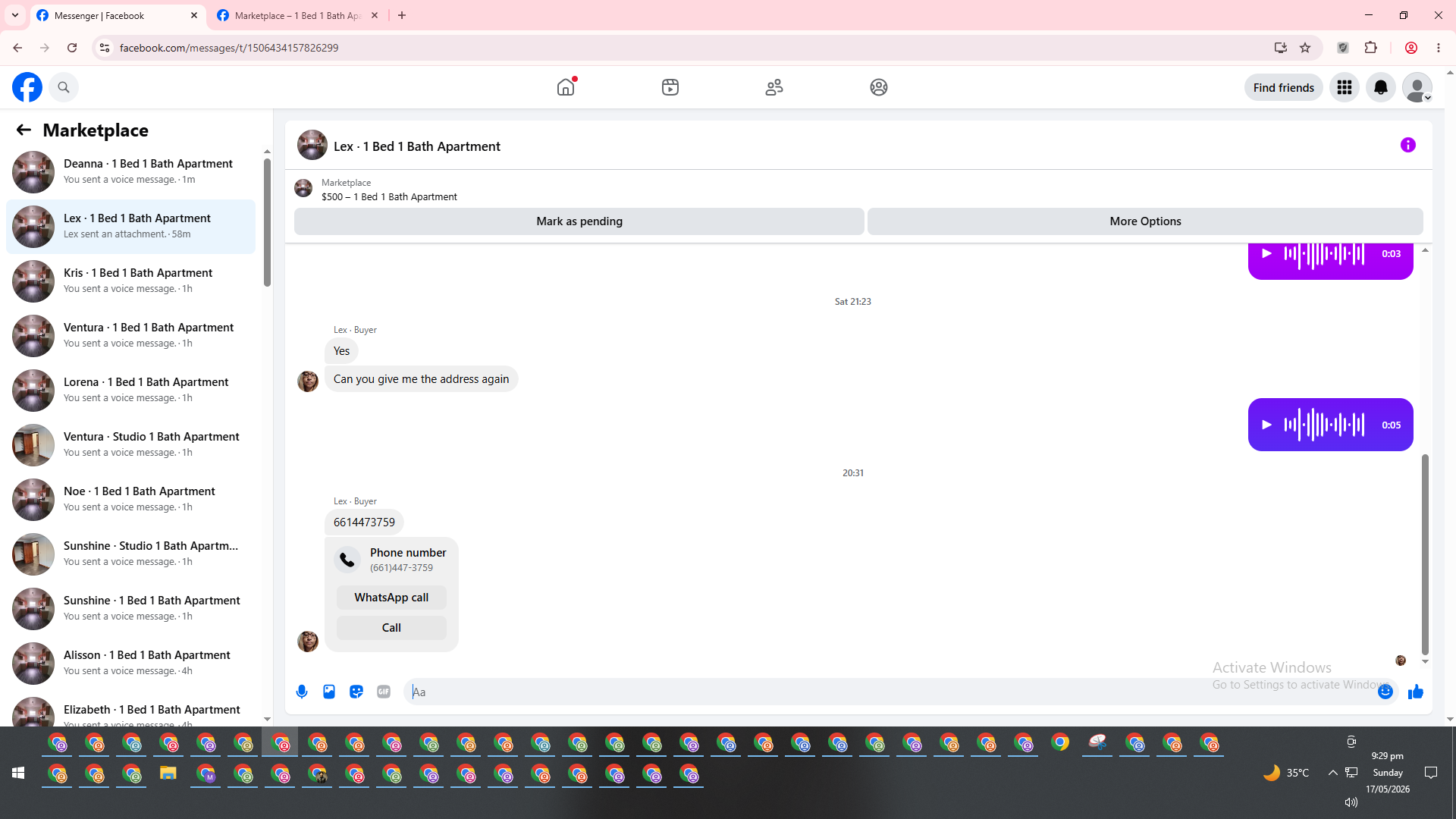The image size is (1456, 819).
Task: Open the Reels video icon
Action: pyautogui.click(x=670, y=87)
